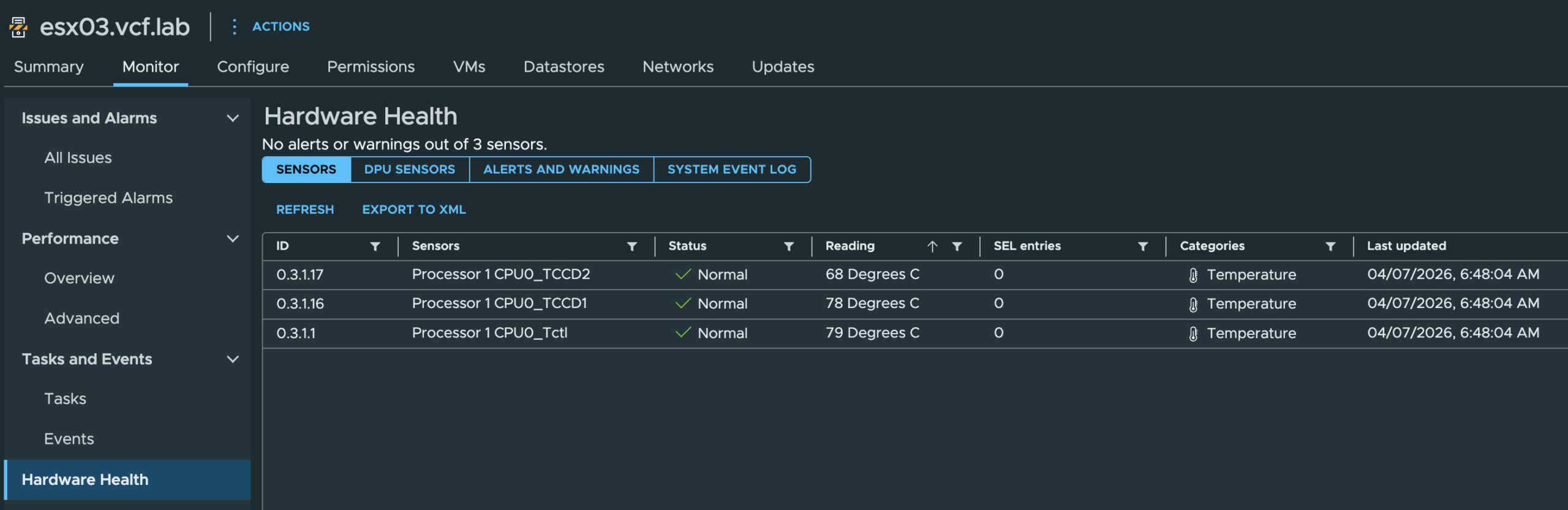1568x510 pixels.
Task: Click Normal checkmark for CPU0_TCCD1 row
Action: tap(683, 304)
